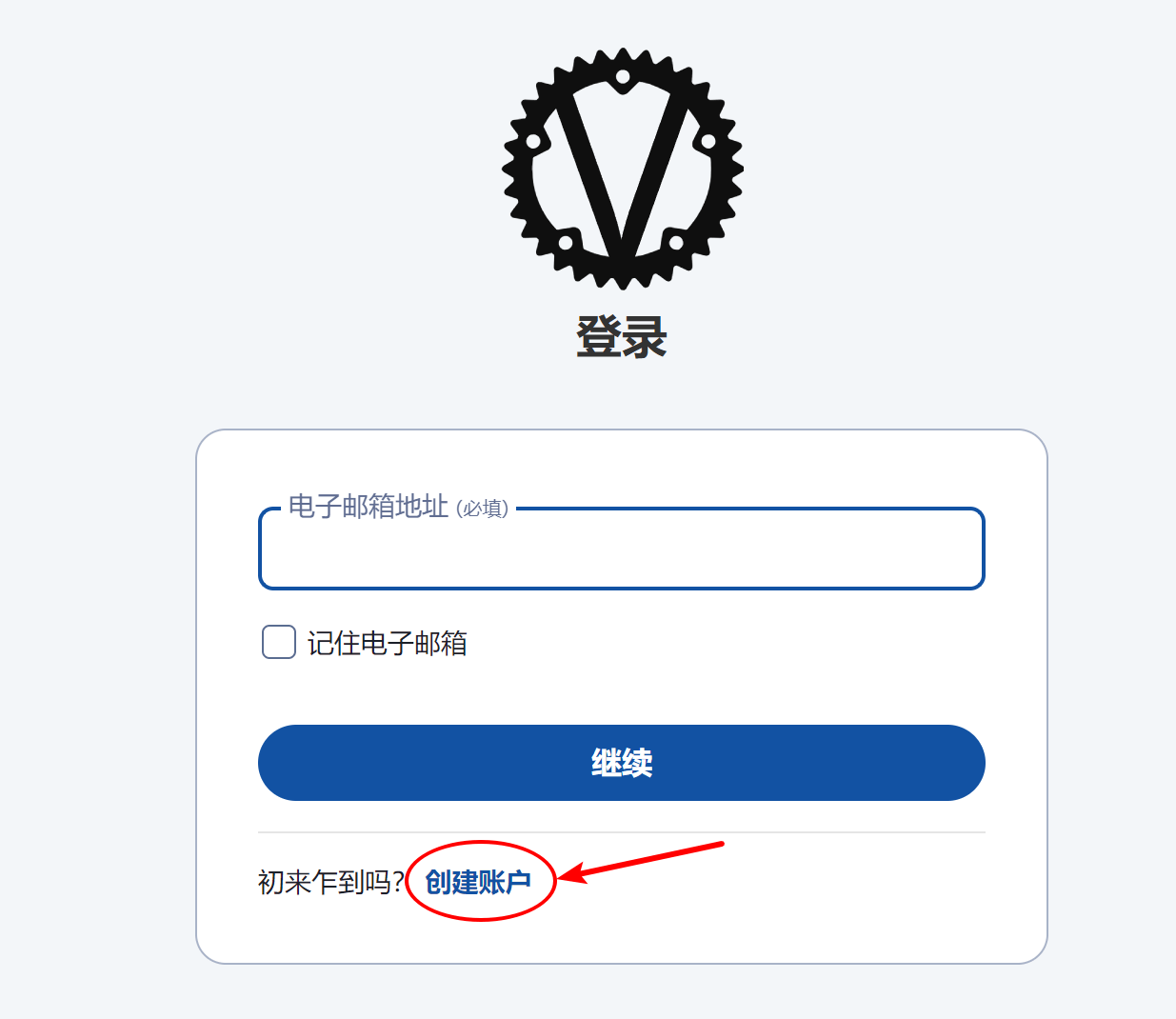The width and height of the screenshot is (1176, 1019).
Task: Tick the 记住电子邮箱 checkbox
Action: (x=279, y=642)
